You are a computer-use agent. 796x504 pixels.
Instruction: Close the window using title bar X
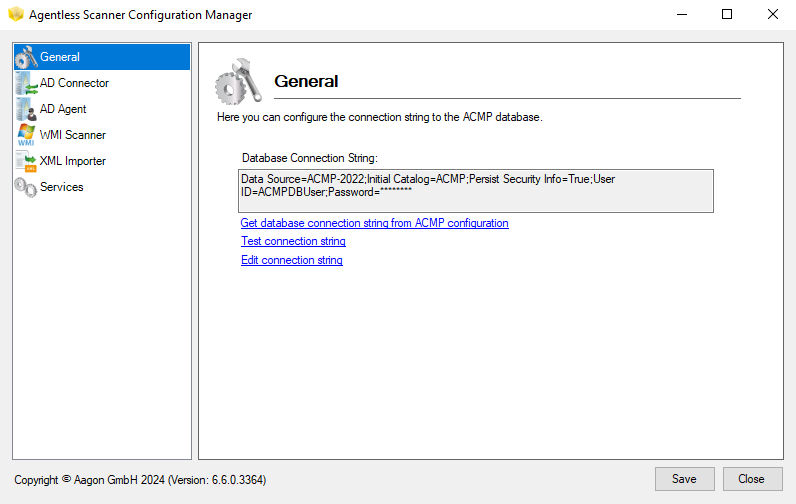[773, 15]
